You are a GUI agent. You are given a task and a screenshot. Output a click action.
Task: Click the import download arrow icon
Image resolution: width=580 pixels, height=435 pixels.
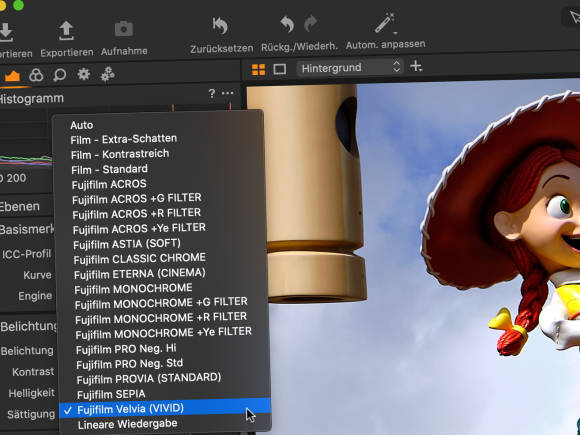pos(6,33)
